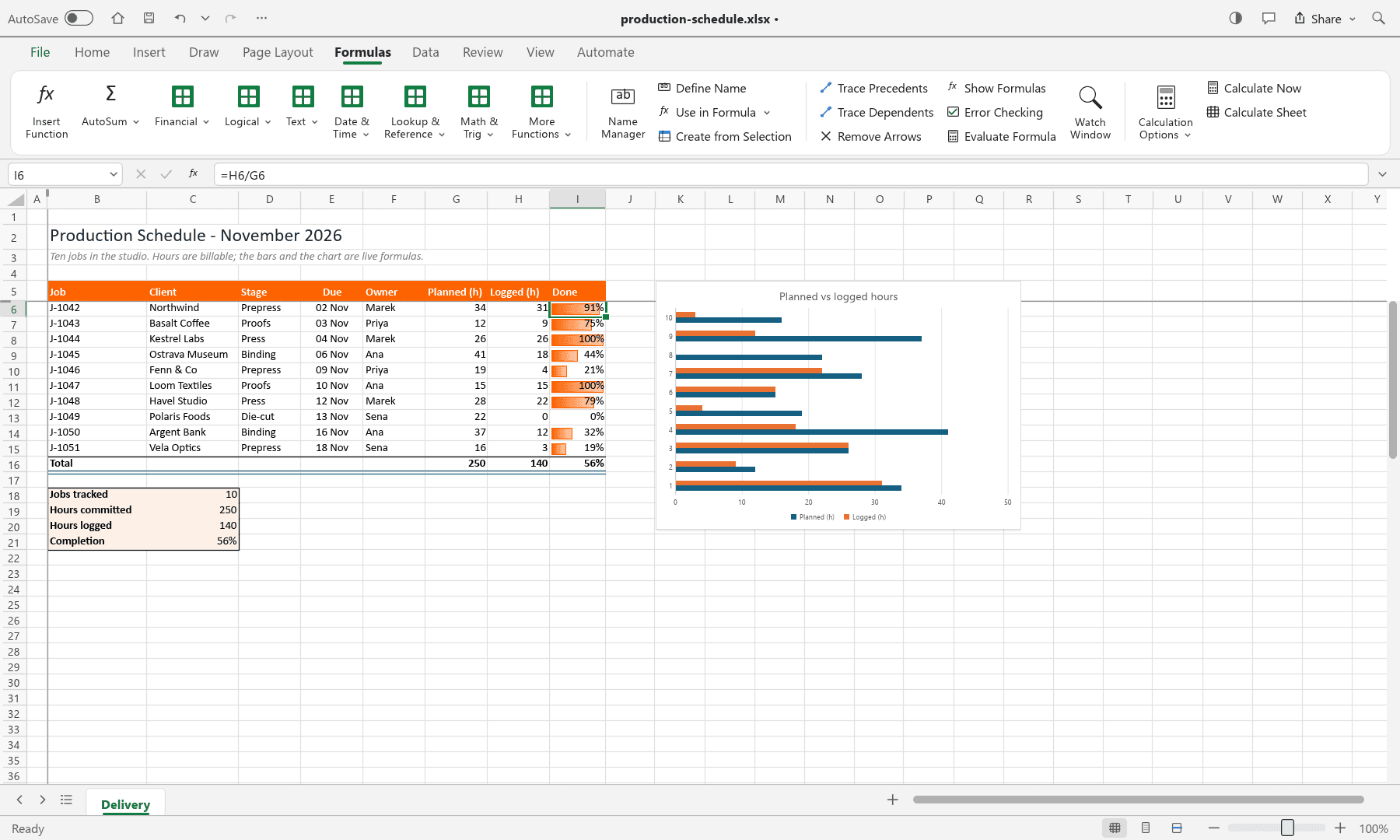
Task: Click the Search magnifier in title bar
Action: tap(1378, 18)
